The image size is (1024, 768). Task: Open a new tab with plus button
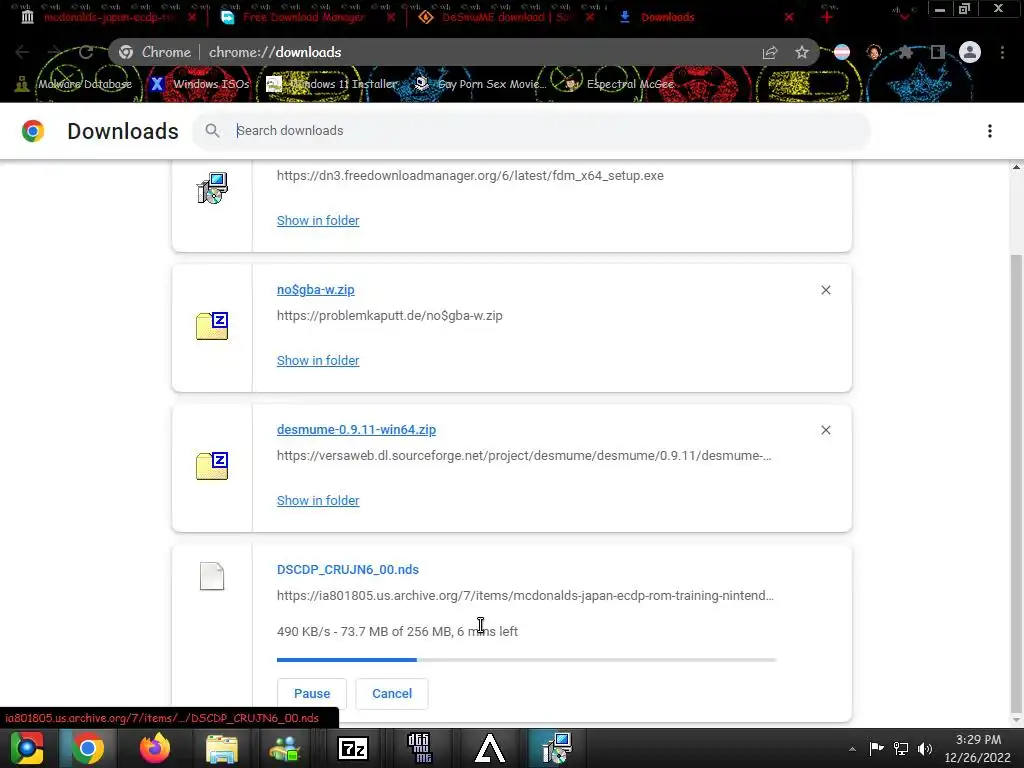coord(827,17)
